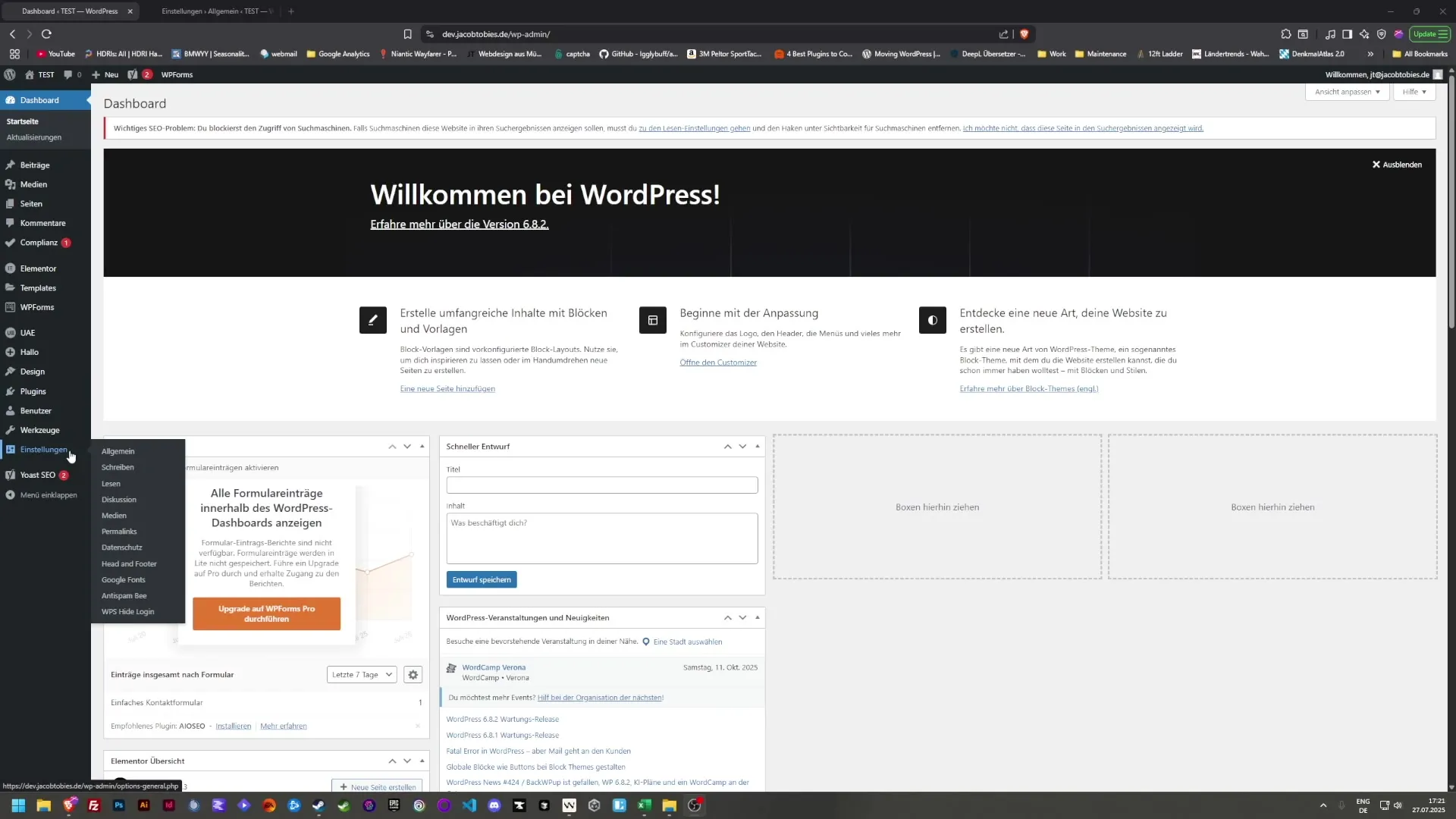Viewport: 1456px width, 819px height.
Task: Hide the welcome panel with Ausblenden
Action: (1396, 164)
